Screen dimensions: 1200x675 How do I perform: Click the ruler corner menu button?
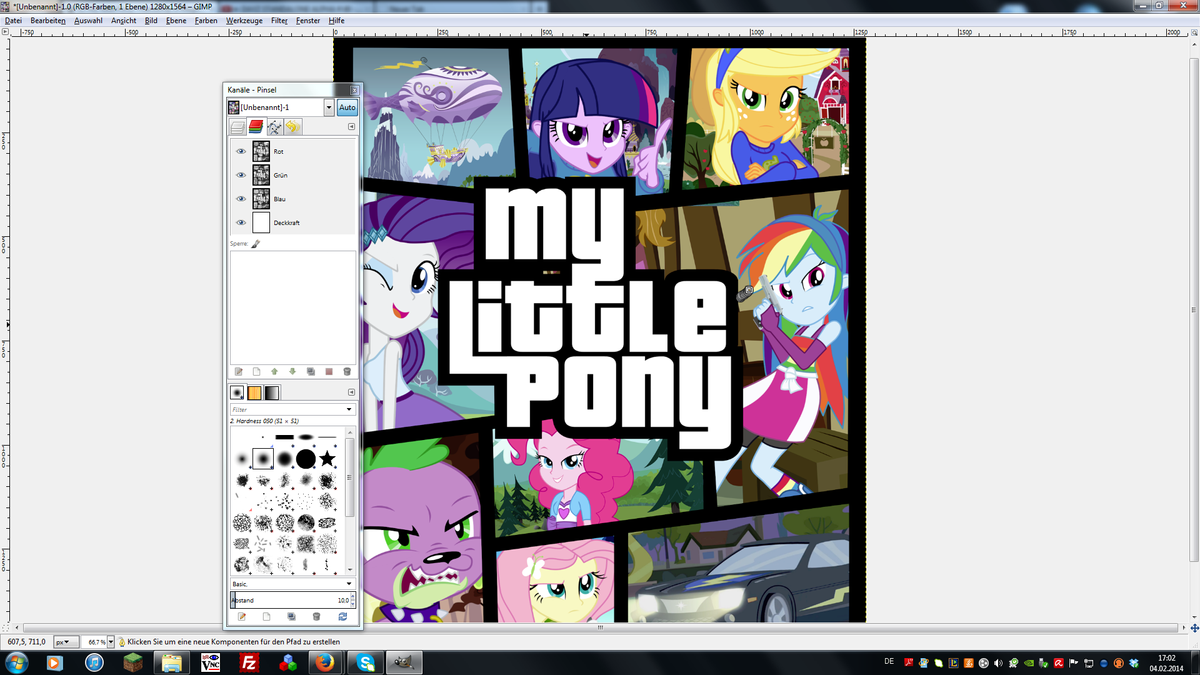5,32
